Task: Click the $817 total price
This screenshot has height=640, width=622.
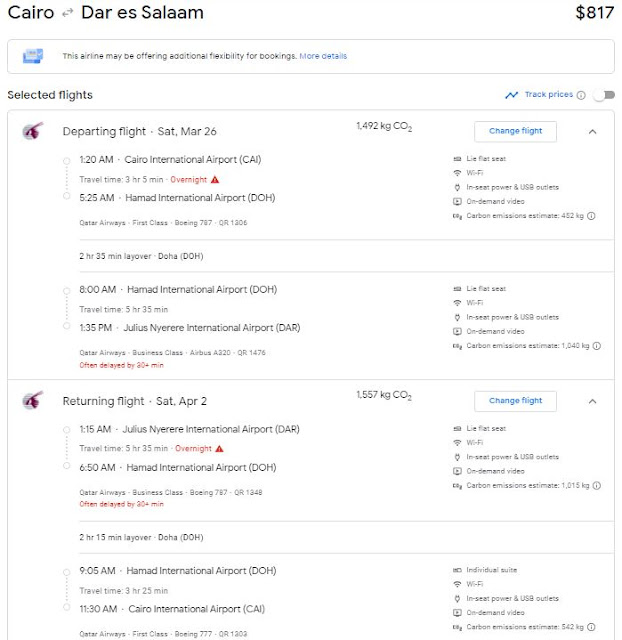Action: coord(594,14)
